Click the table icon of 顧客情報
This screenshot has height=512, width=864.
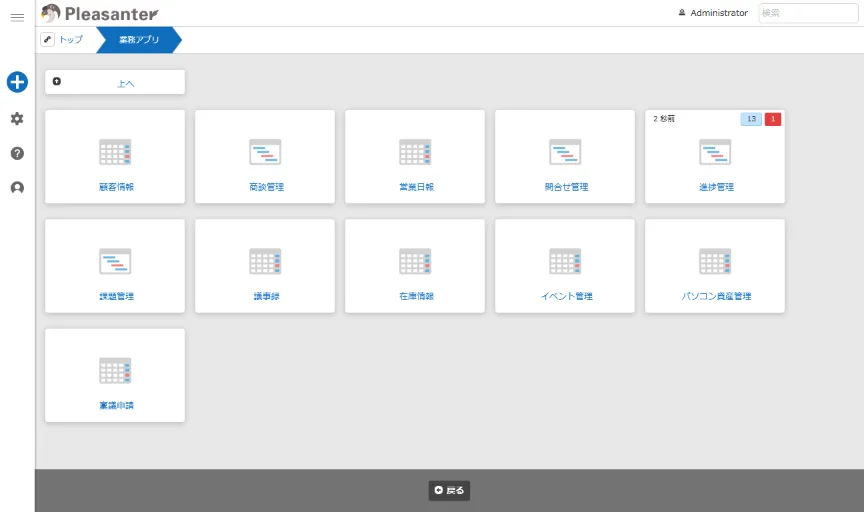point(115,152)
